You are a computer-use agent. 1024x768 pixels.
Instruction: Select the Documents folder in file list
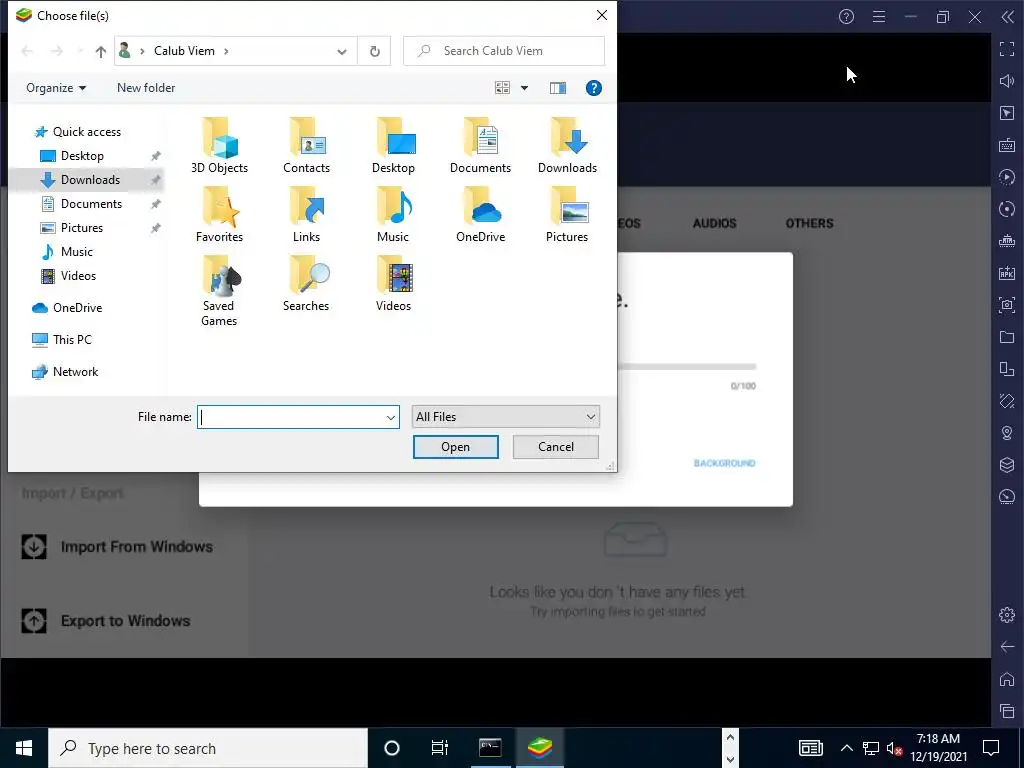[480, 146]
